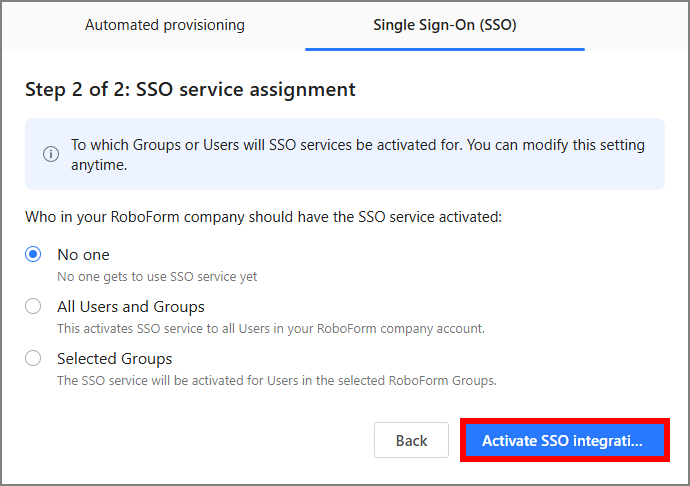Screen dimensions: 690x486
Task: Open the Single Sign-On (SSO) tab
Action: 444,25
